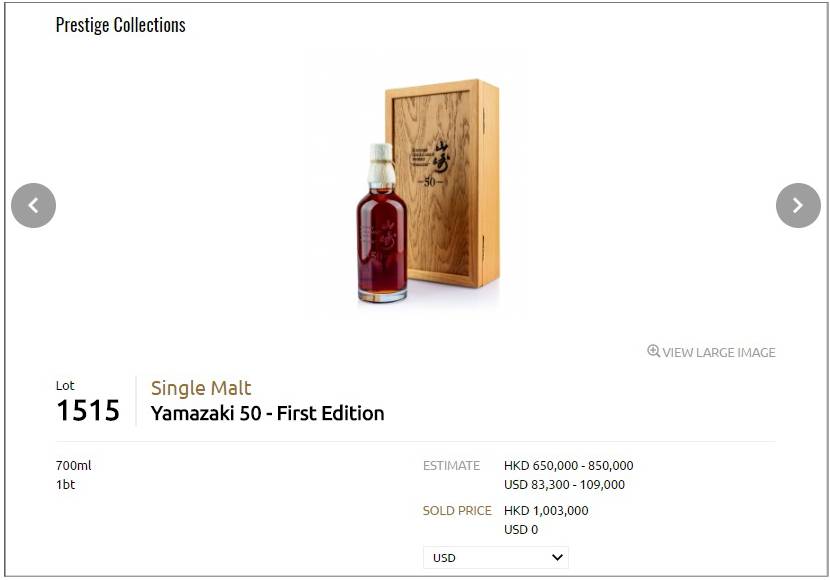Click the Single Malt category label

click(x=201, y=388)
